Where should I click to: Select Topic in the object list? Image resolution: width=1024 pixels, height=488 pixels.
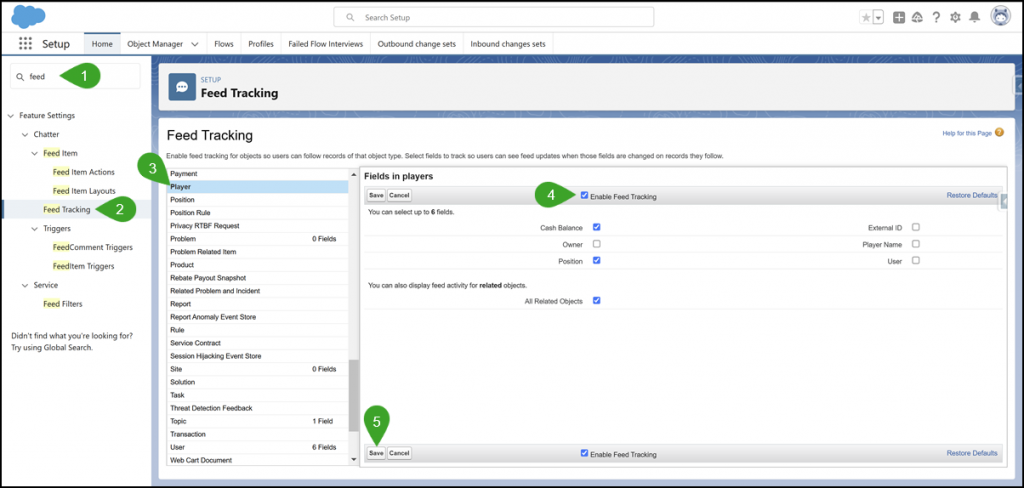point(257,421)
